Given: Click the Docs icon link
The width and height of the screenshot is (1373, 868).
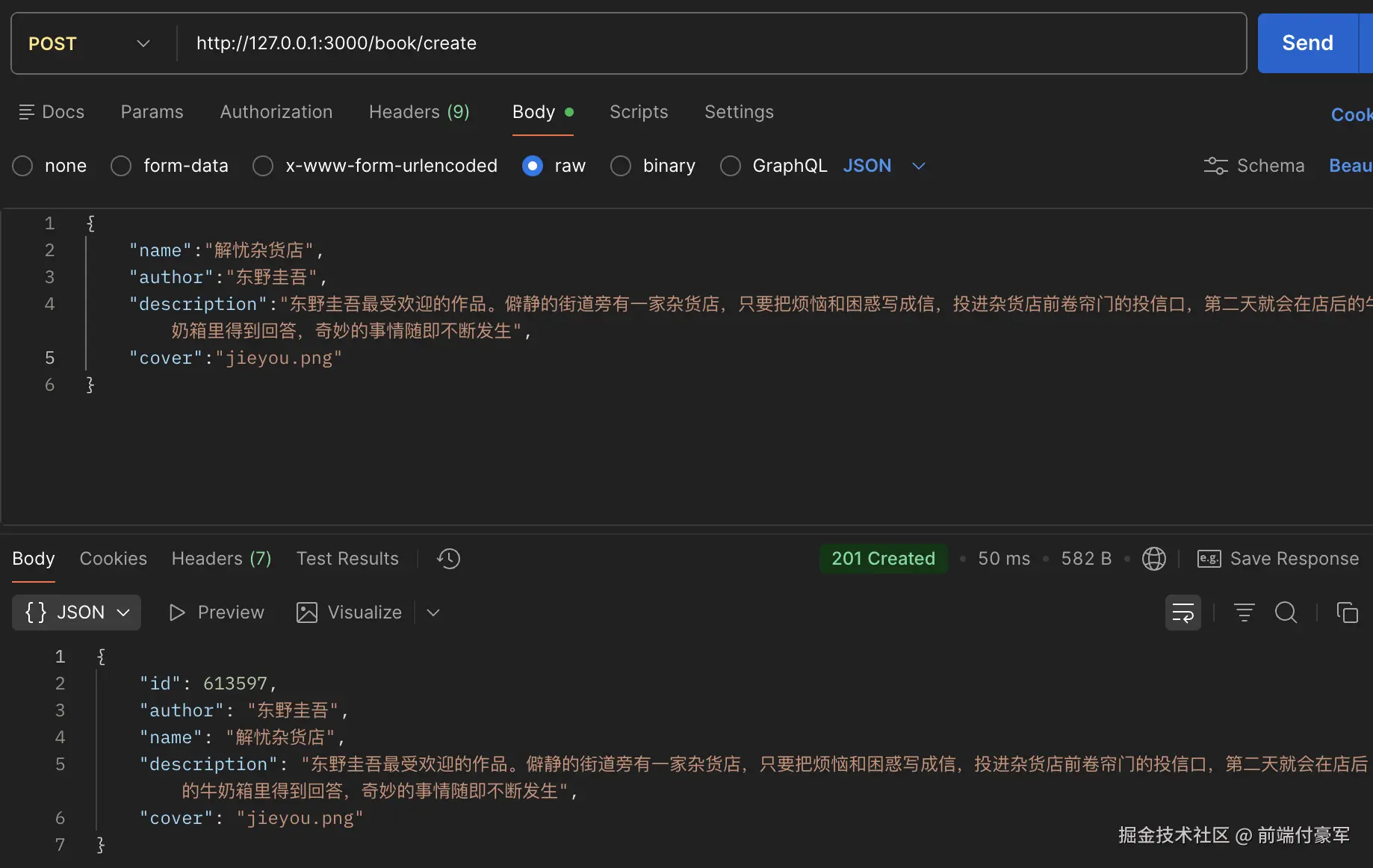Looking at the screenshot, I should 51,112.
